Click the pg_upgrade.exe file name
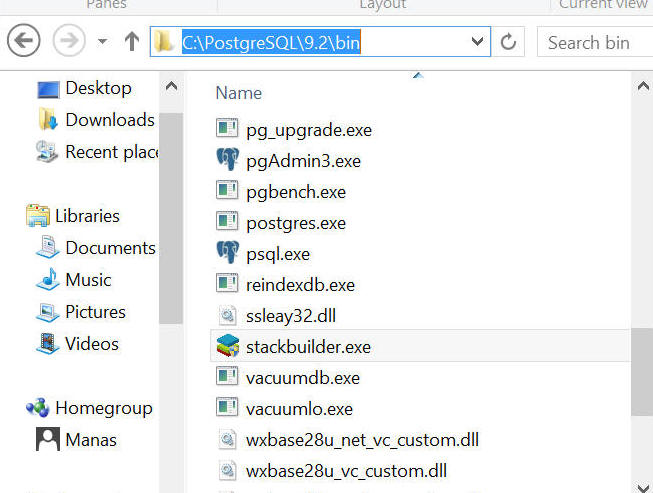Screen dimensions: 653x493 point(309,131)
